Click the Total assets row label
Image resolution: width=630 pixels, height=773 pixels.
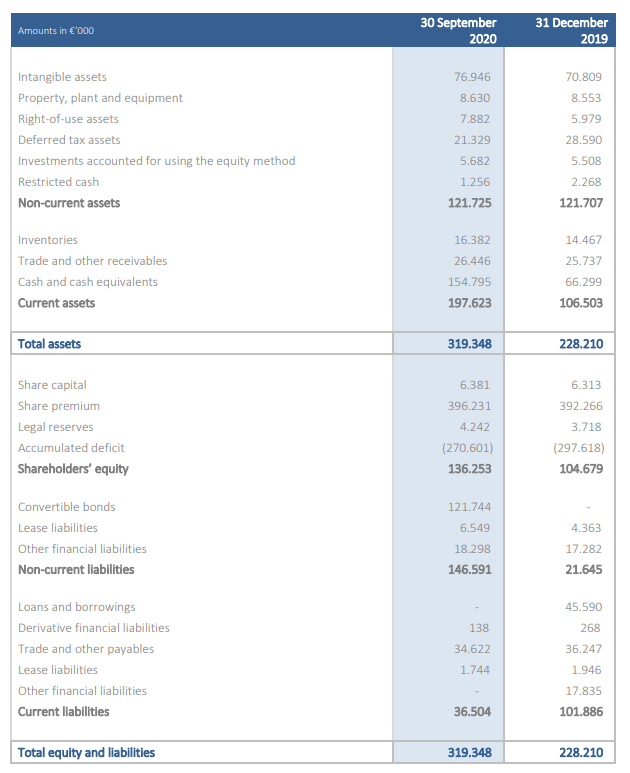click(49, 344)
